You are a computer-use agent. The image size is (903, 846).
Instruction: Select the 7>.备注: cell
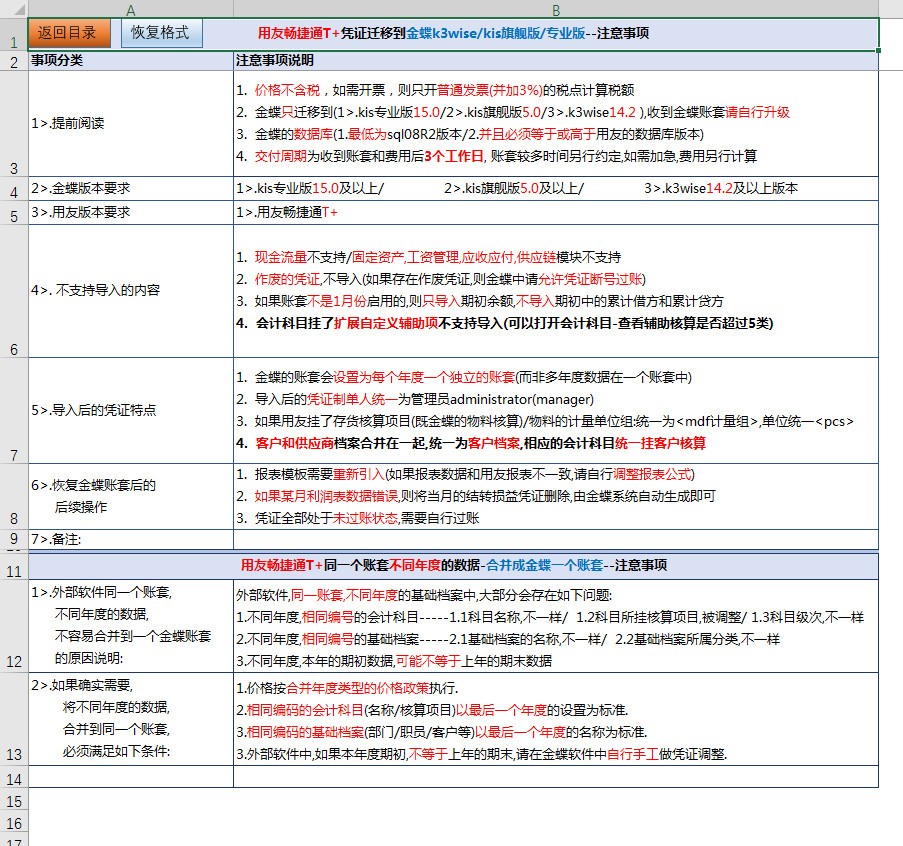pyautogui.click(x=131, y=540)
